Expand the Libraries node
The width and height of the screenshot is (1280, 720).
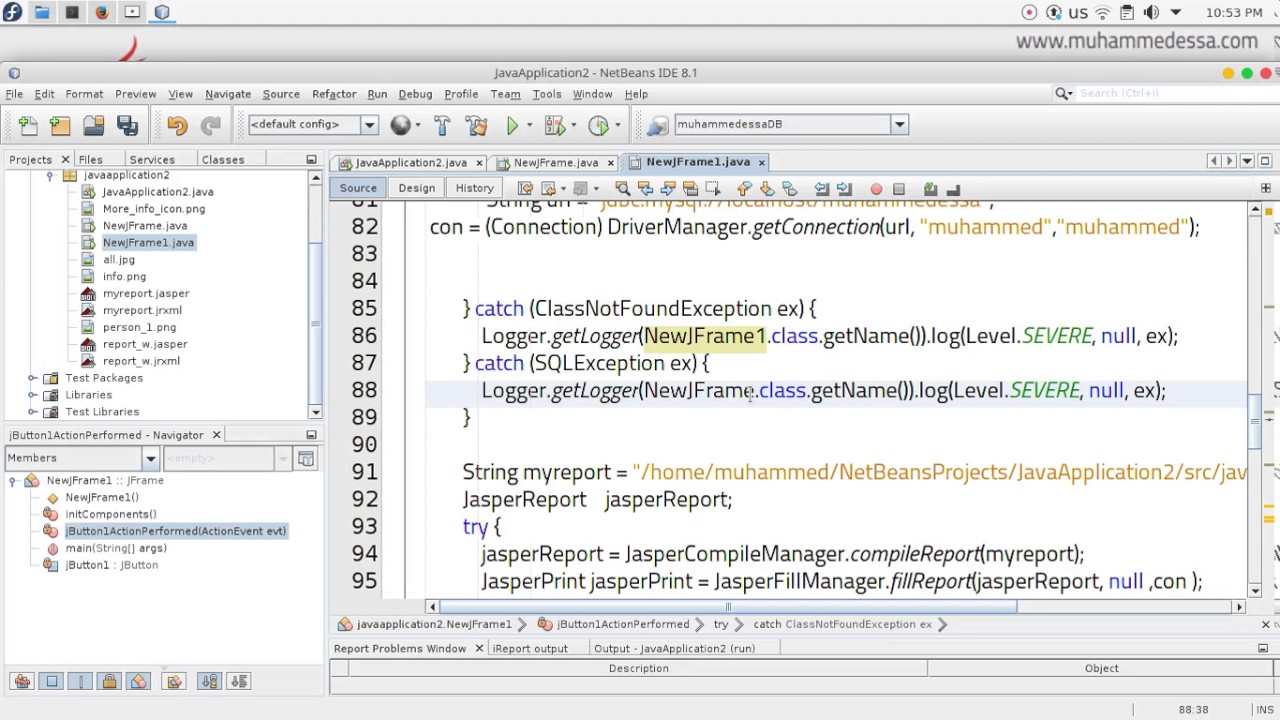point(33,395)
